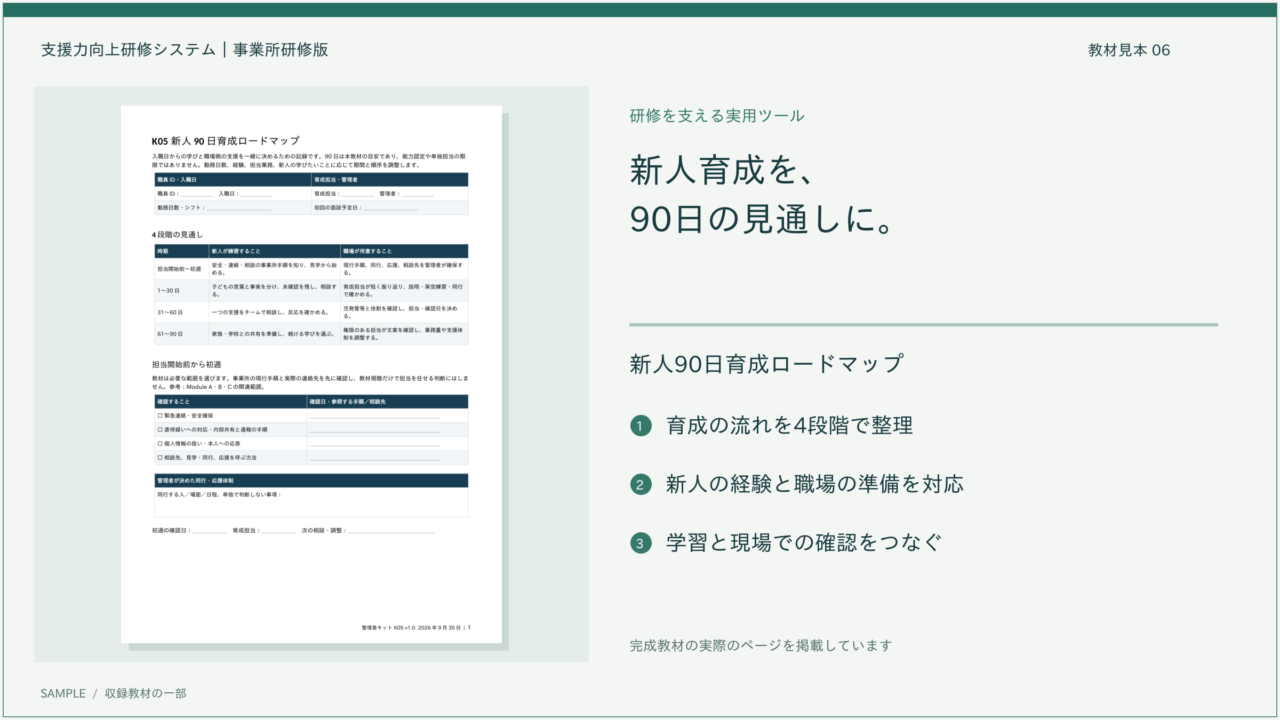This screenshot has width=1280, height=720.
Task: Click the number 3 circle bullet
Action: [x=640, y=544]
